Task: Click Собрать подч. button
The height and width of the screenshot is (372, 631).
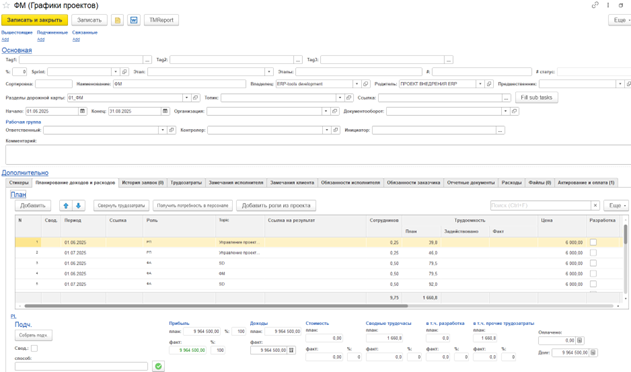Action: coord(33,335)
